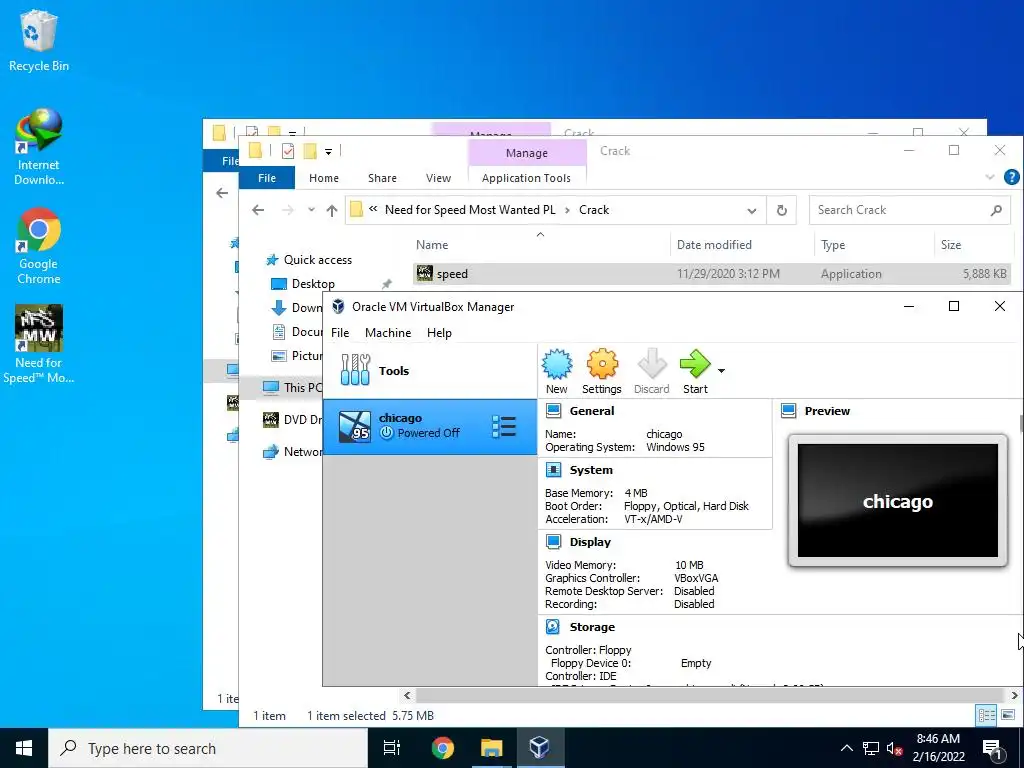Screen dimensions: 1024x768
Task: Click the chicago preview thumbnail
Action: 897,501
